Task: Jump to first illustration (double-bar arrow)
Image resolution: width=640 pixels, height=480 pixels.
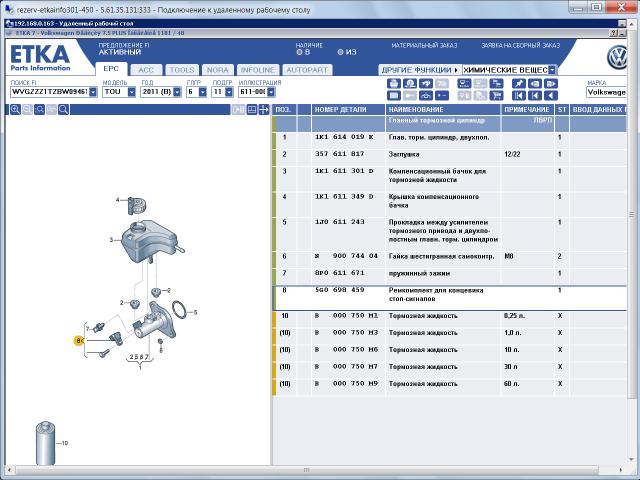Action: pyautogui.click(x=519, y=96)
